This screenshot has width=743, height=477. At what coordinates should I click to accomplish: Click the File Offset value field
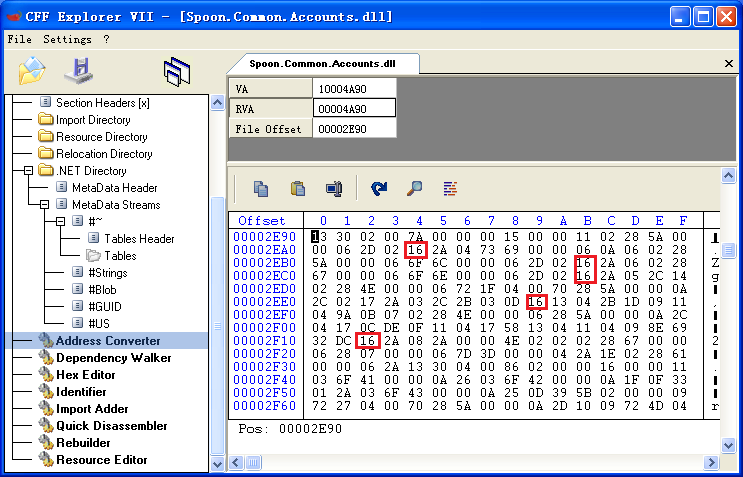point(354,129)
